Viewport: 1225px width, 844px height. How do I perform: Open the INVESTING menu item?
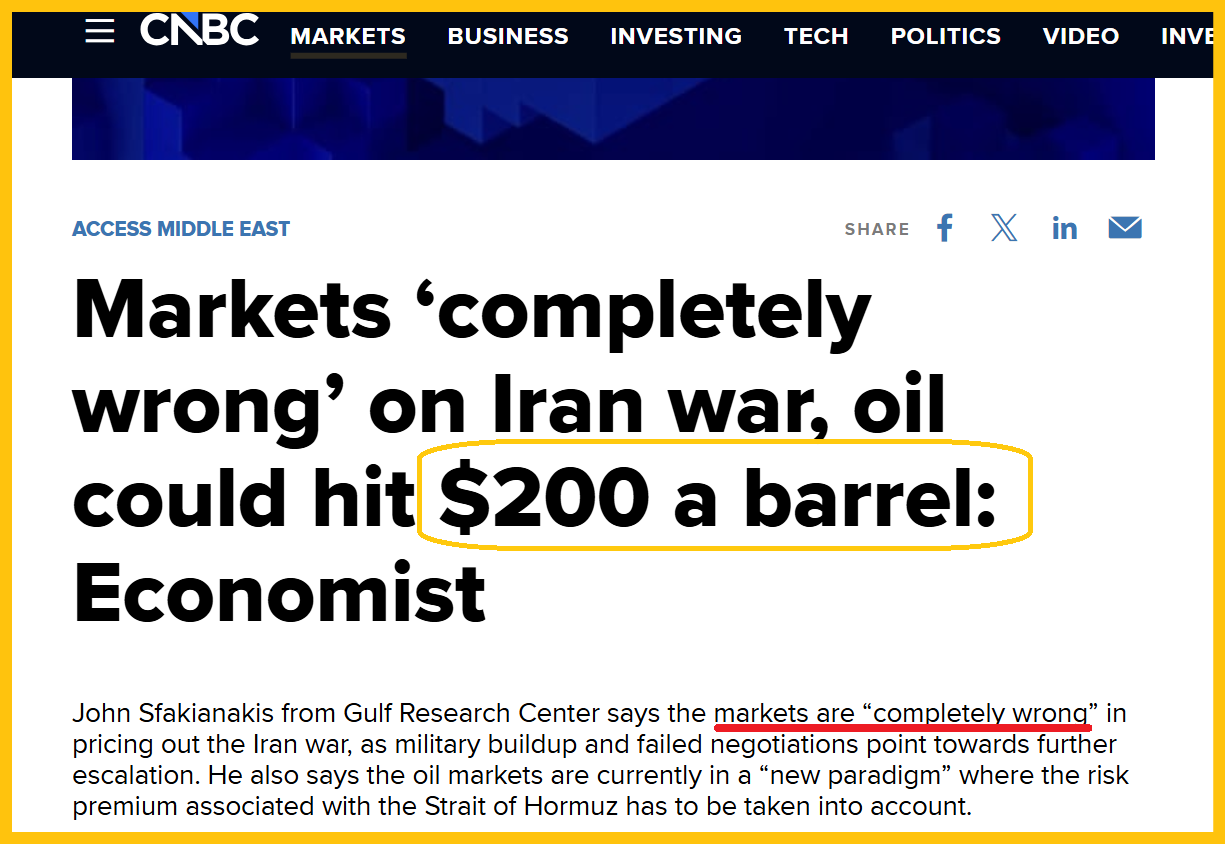(x=676, y=36)
